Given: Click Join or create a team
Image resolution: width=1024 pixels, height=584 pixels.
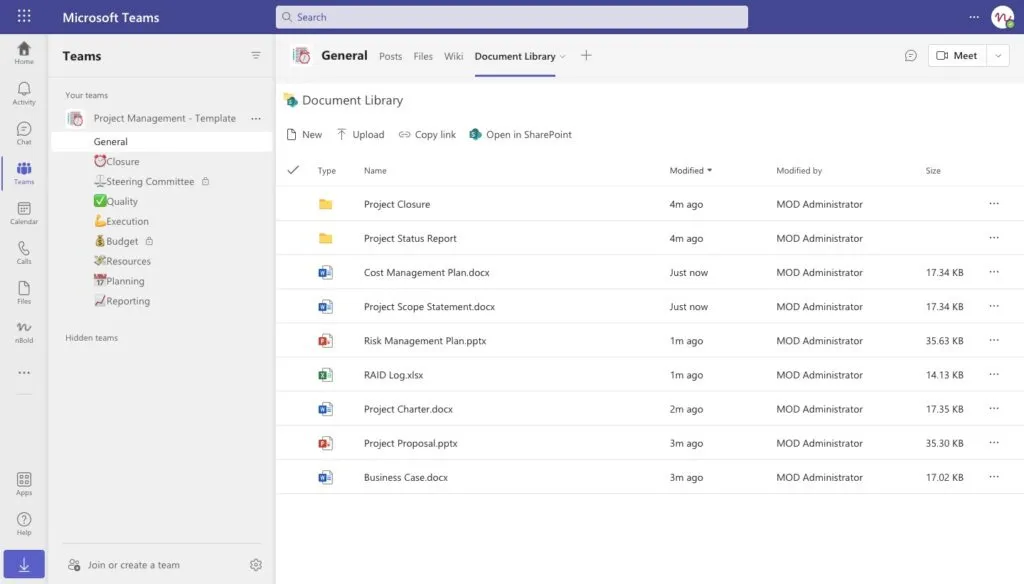Looking at the screenshot, I should coord(124,565).
